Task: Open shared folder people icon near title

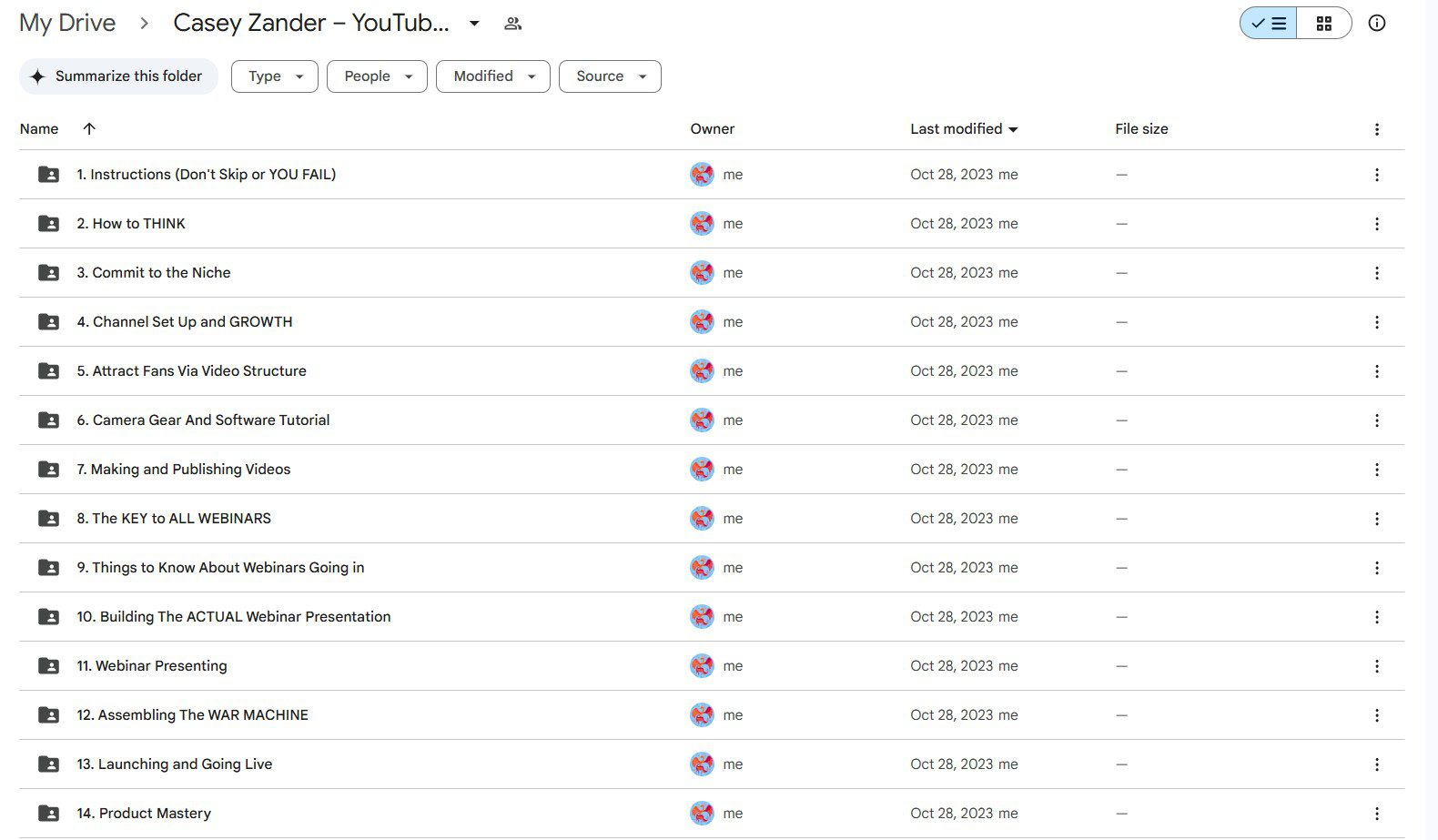Action: [x=513, y=24]
